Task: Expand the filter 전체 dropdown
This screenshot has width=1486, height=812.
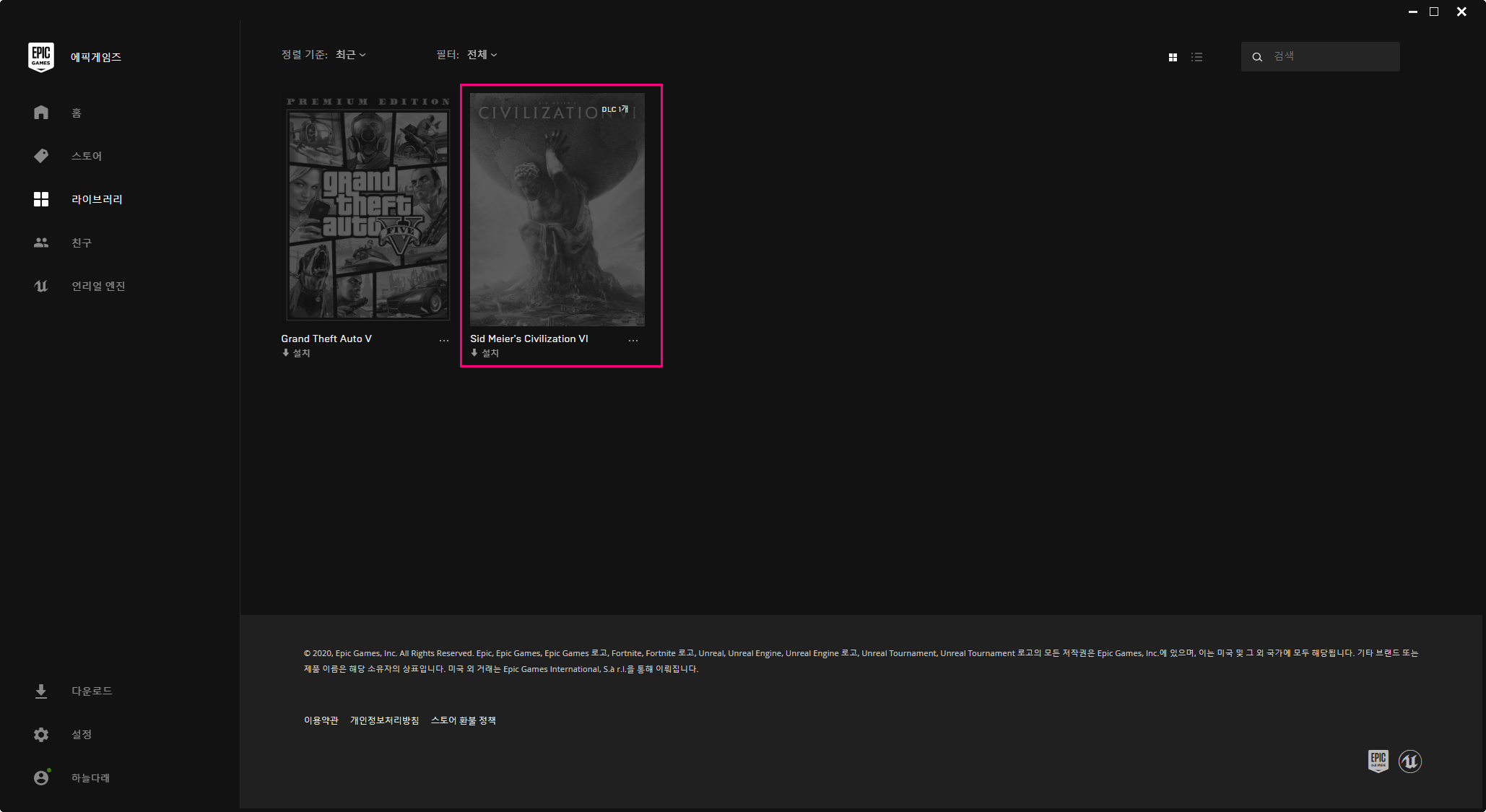Action: pyautogui.click(x=482, y=55)
